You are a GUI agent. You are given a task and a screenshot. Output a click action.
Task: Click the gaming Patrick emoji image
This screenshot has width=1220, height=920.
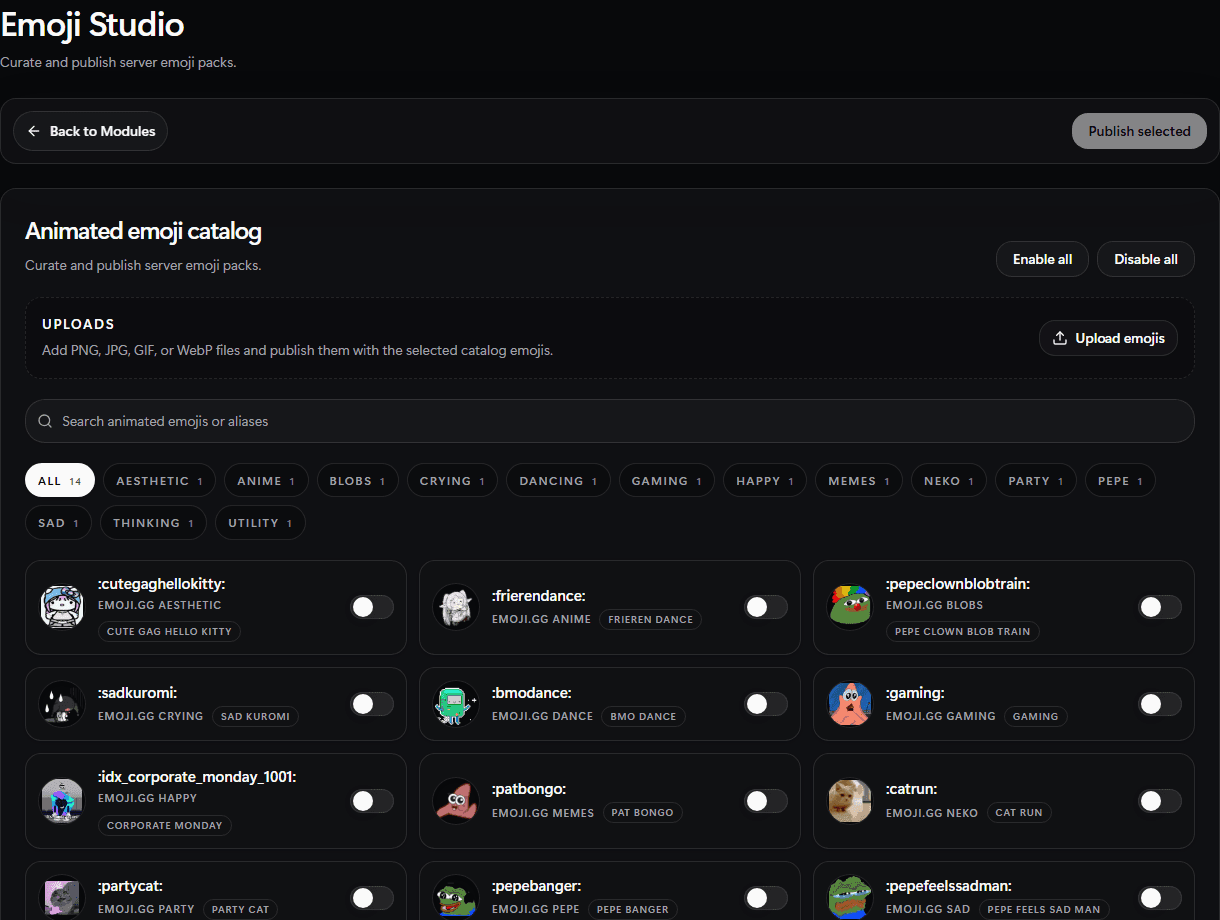[x=850, y=704]
